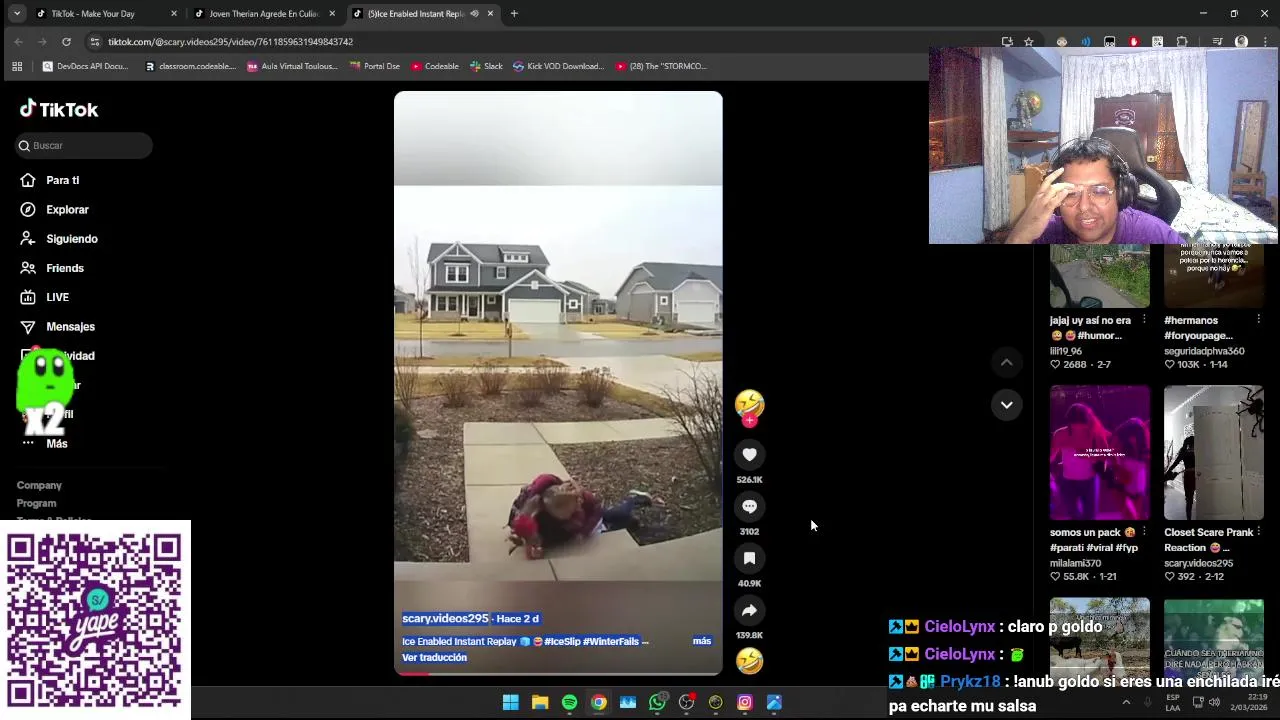Open the Portal Dse bookmark
Image resolution: width=1280 pixels, height=720 pixels.
374,66
